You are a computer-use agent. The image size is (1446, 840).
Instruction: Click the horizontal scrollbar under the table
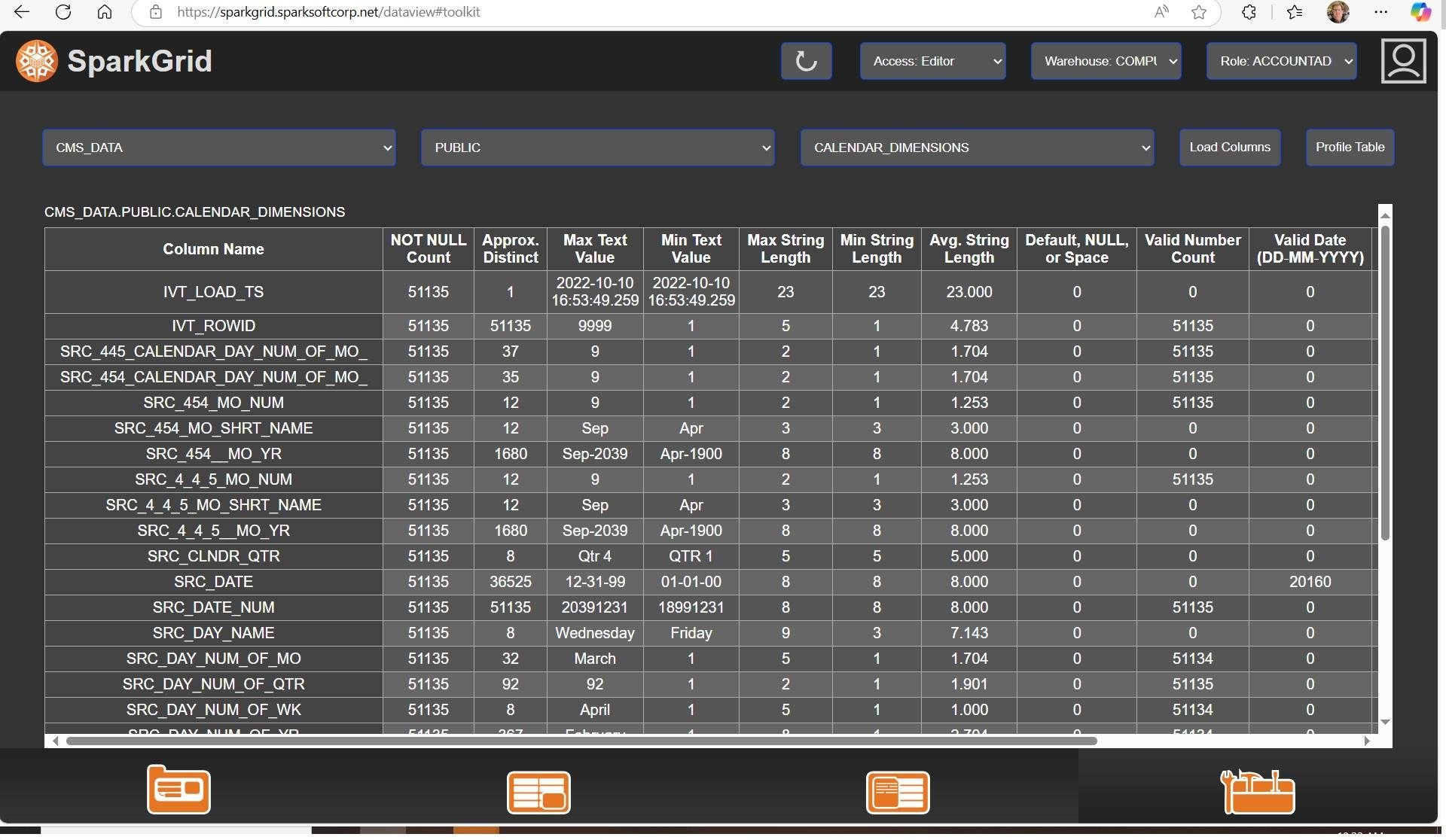580,741
